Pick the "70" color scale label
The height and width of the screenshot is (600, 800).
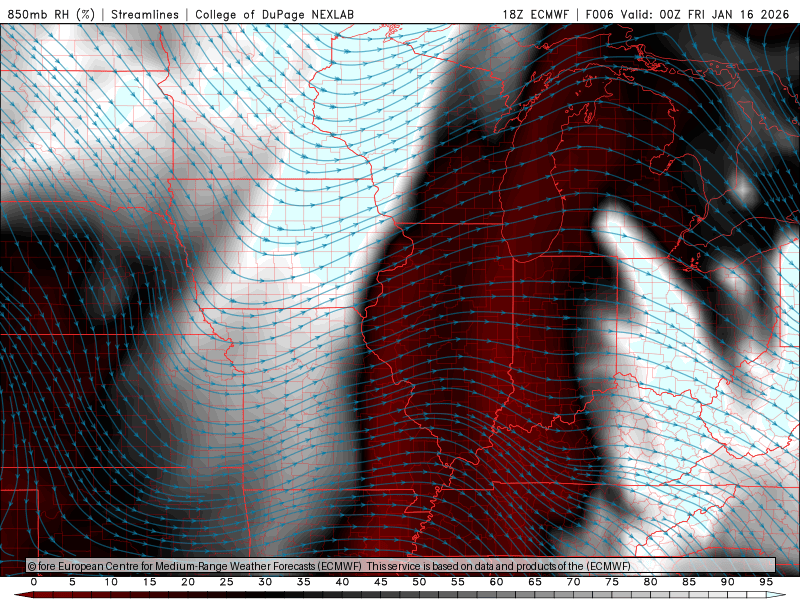pyautogui.click(x=573, y=582)
